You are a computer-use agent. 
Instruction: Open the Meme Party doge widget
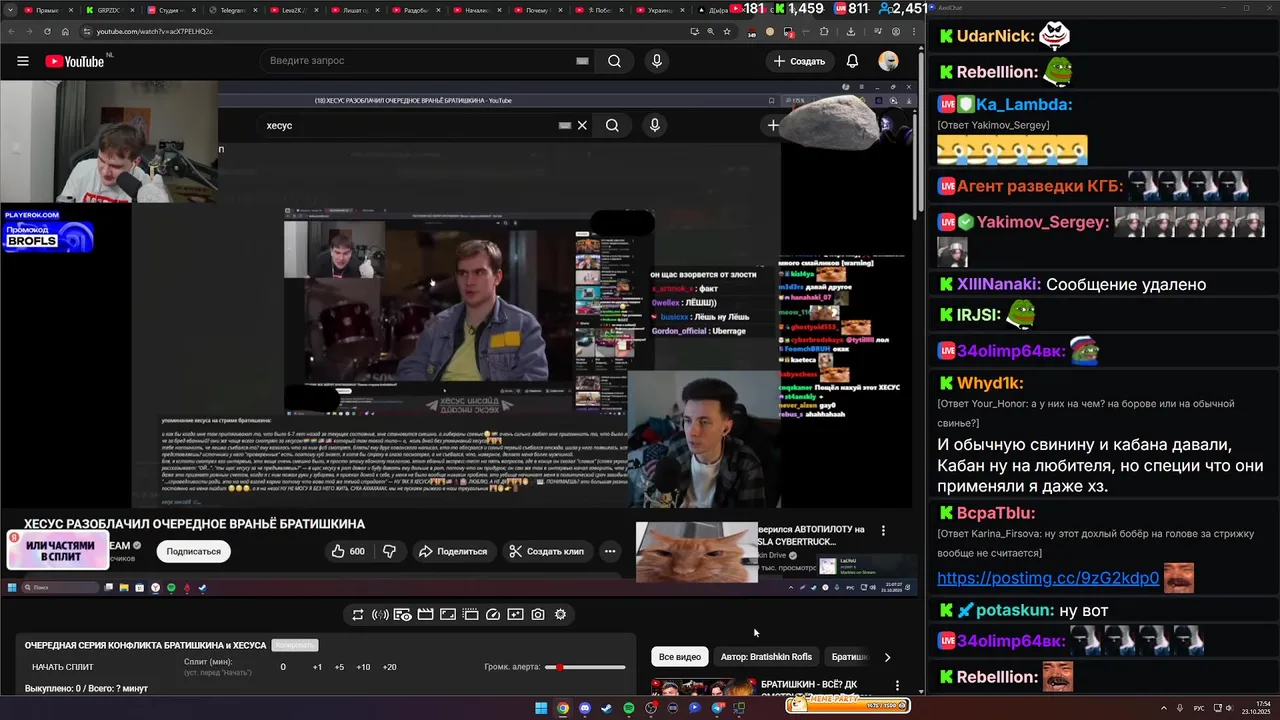(847, 705)
